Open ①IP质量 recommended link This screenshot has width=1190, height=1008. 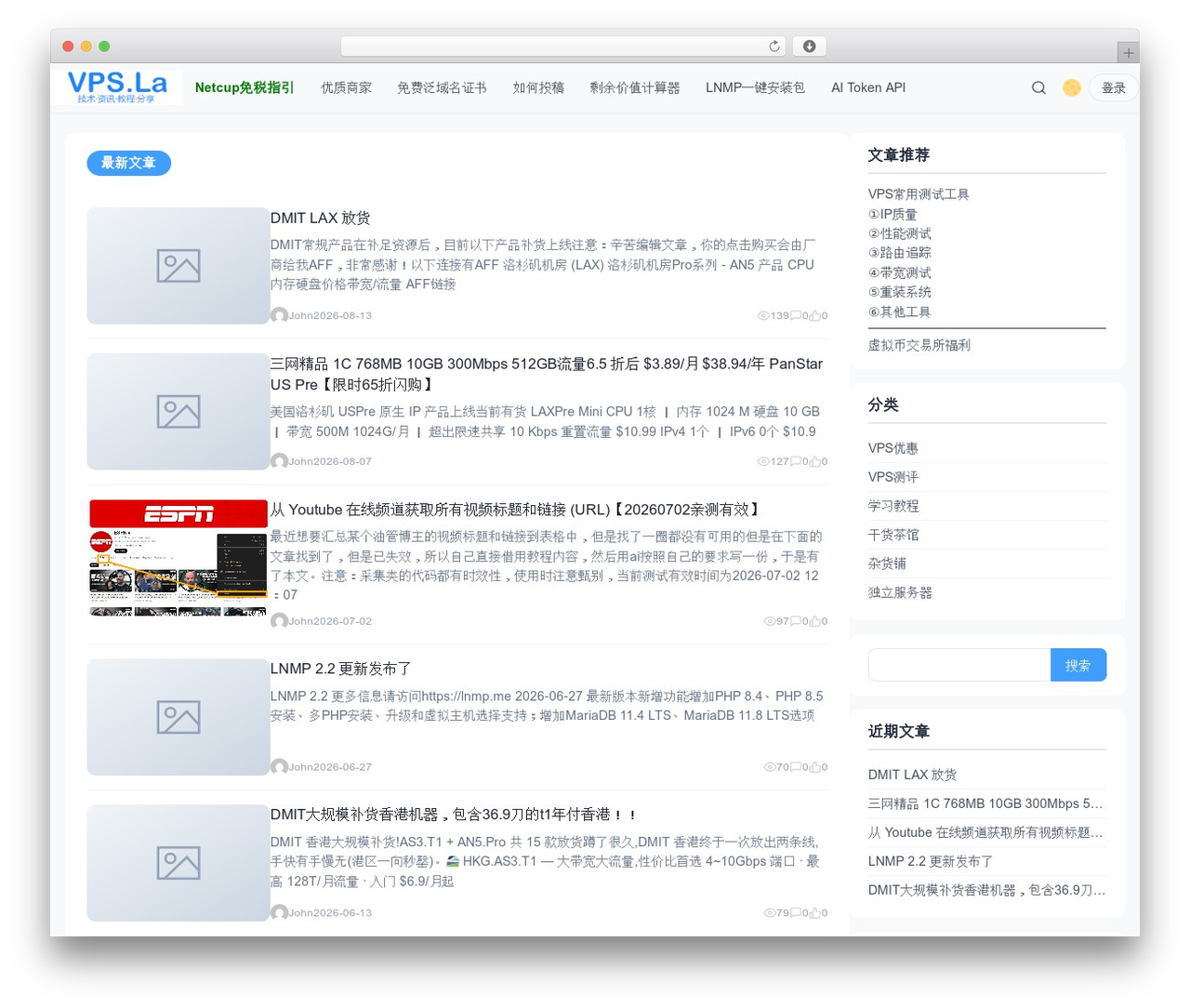(892, 214)
